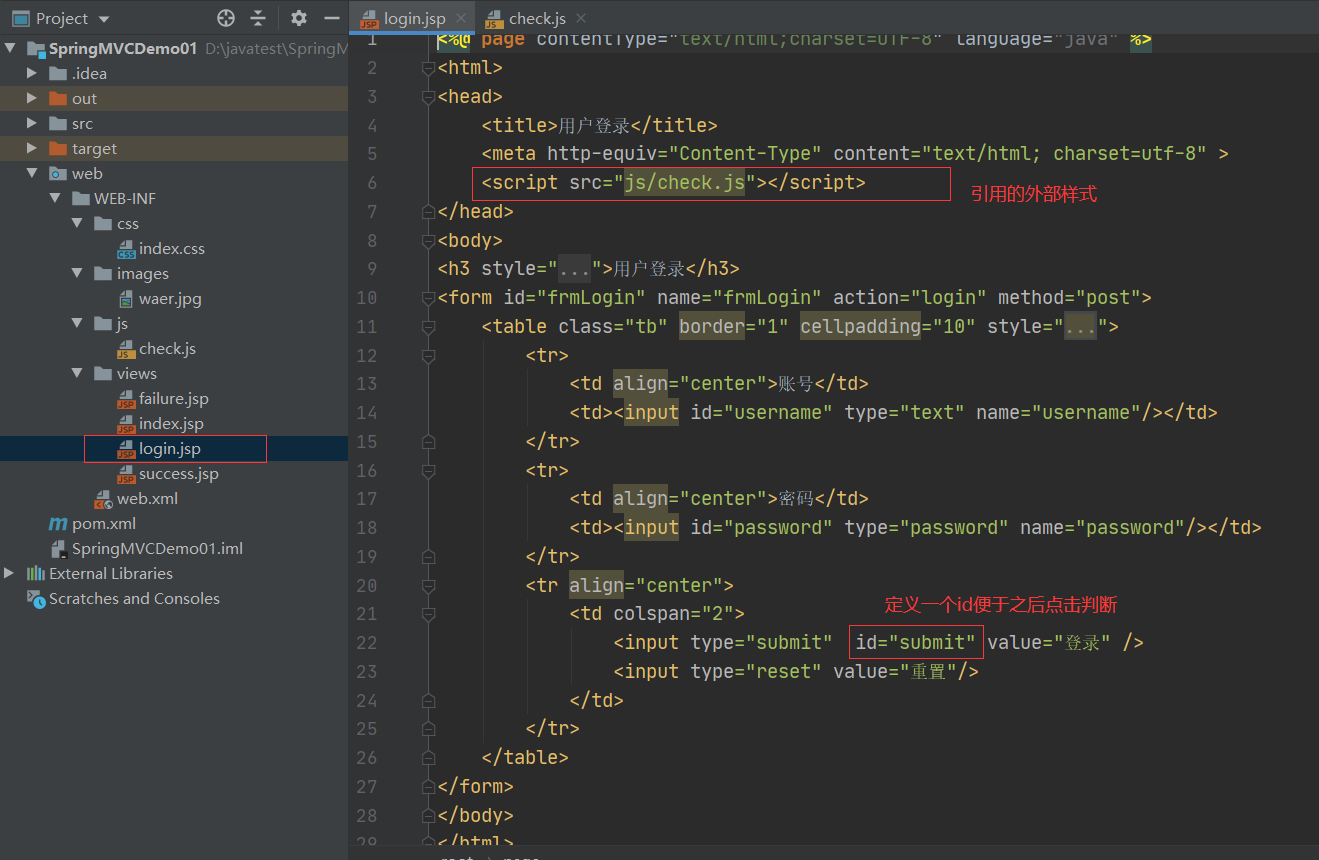Close the check.js editor tab
Screen dimensions: 1319x860
point(582,18)
